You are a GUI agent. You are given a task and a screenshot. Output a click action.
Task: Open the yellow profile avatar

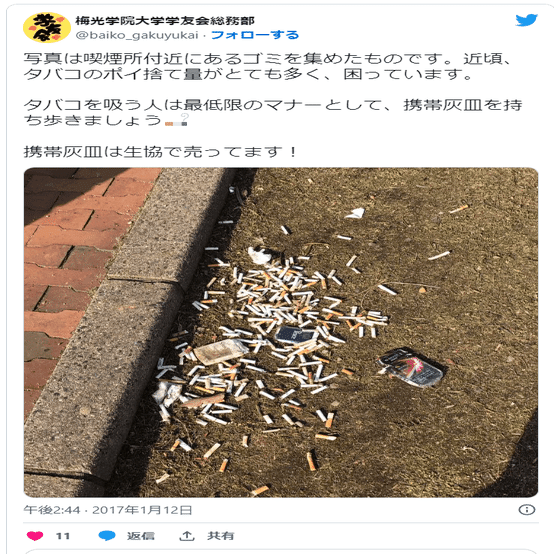pyautogui.click(x=47, y=28)
